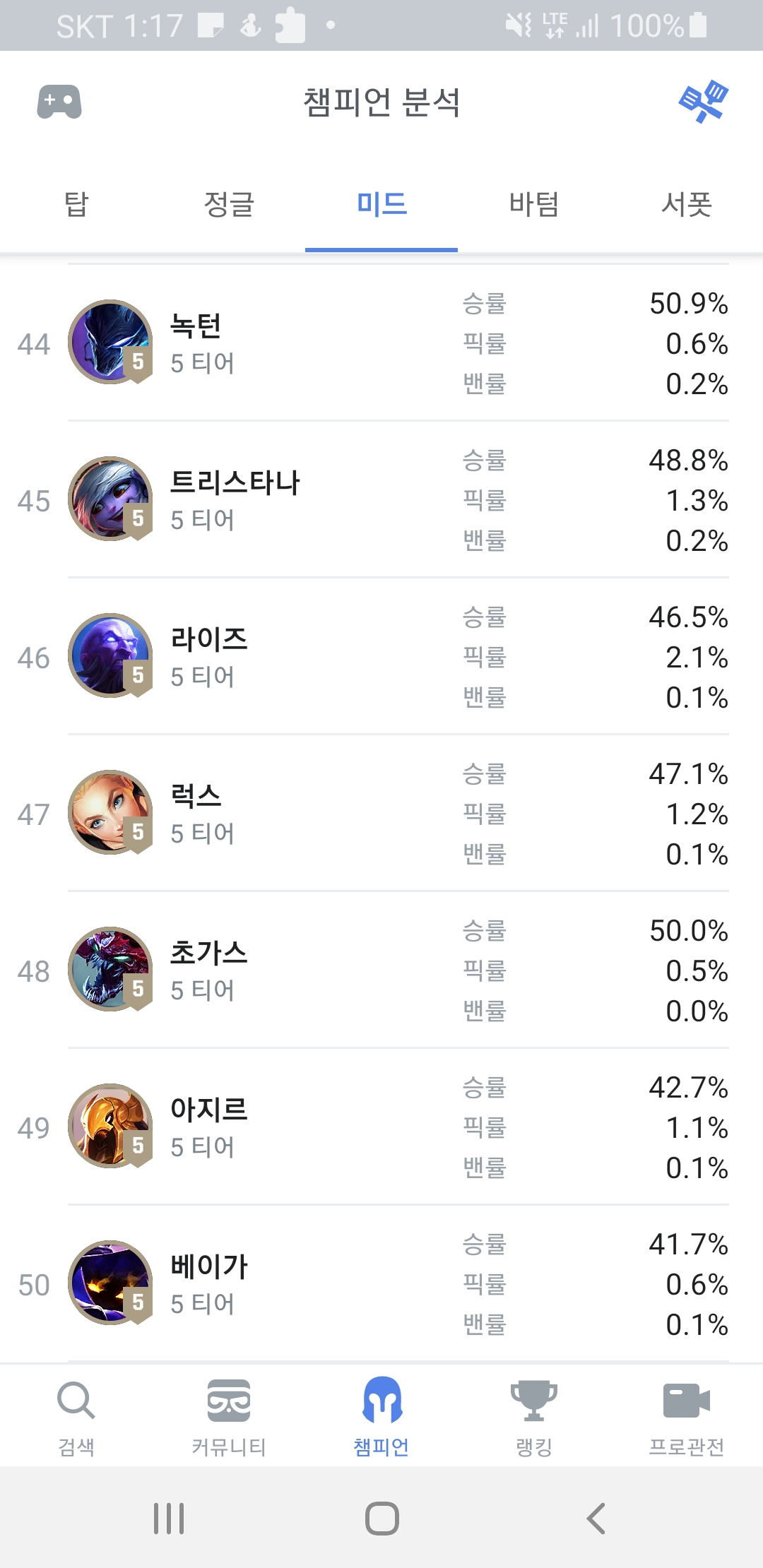The width and height of the screenshot is (763, 1568).
Task: Switch to the 바텀 tab
Action: [x=534, y=205]
